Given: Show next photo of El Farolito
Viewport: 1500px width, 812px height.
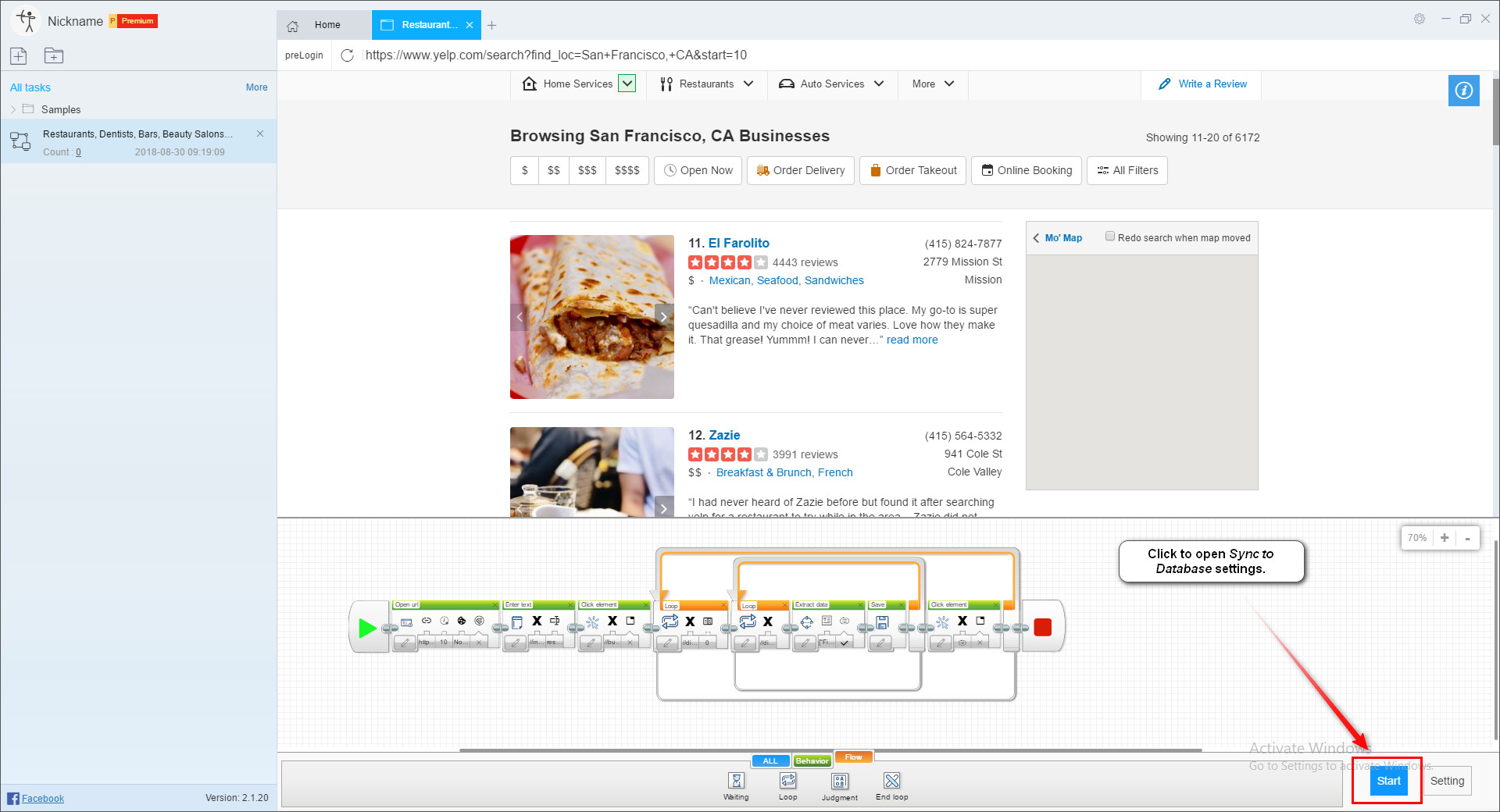Looking at the screenshot, I should pyautogui.click(x=664, y=317).
